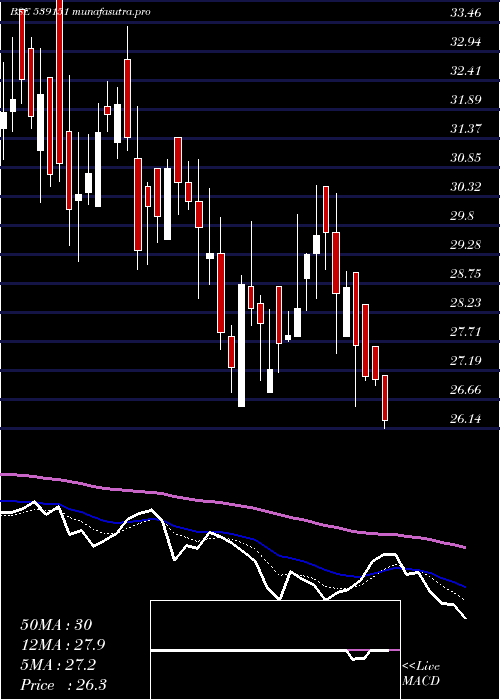Click the 29.28 price axis value
This screenshot has height=700, width=500.
pos(466,245)
